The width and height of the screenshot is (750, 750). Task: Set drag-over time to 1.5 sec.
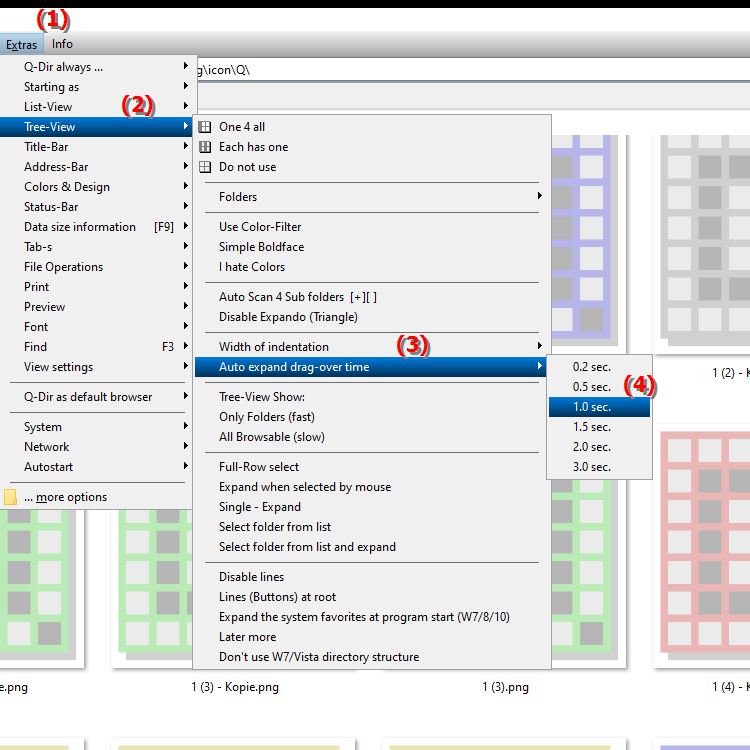[599, 427]
